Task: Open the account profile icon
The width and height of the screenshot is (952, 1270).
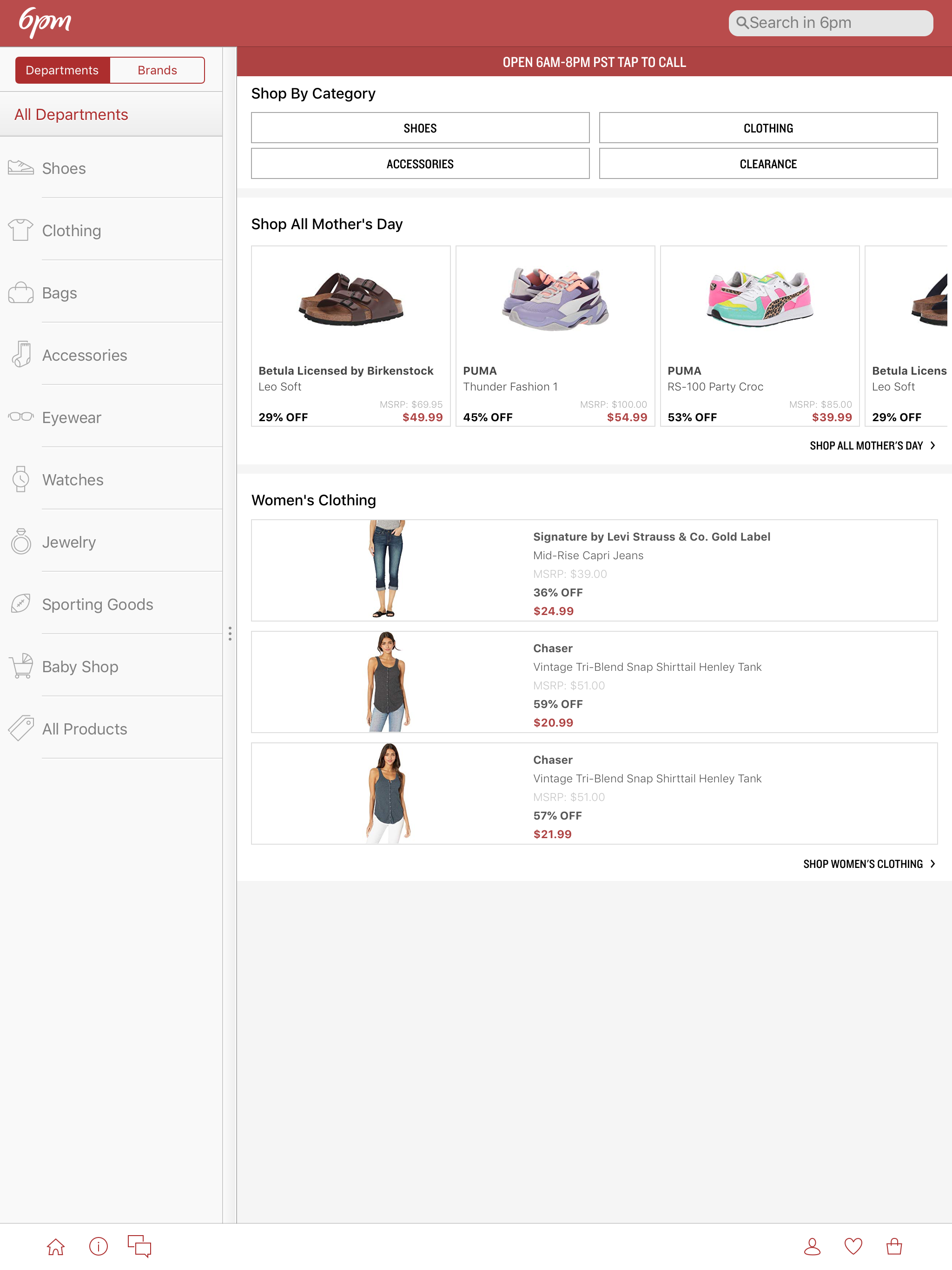Action: tap(812, 1246)
